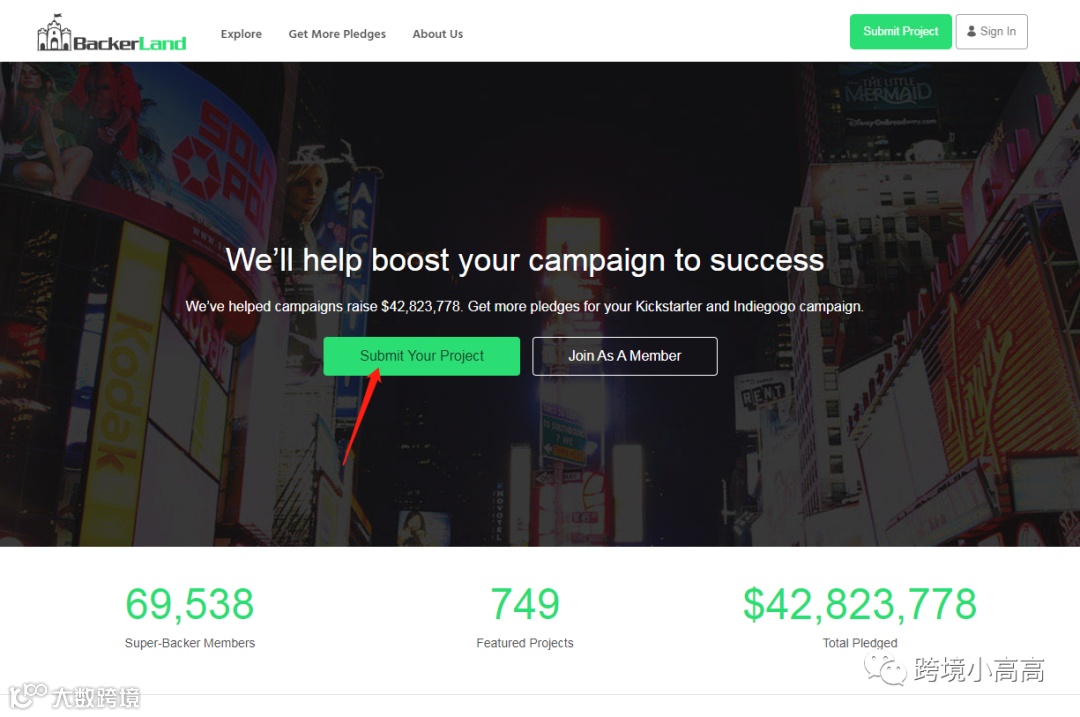This screenshot has width=1080, height=717.
Task: Click the bottom-left watermark logo icon
Action: pos(28,694)
